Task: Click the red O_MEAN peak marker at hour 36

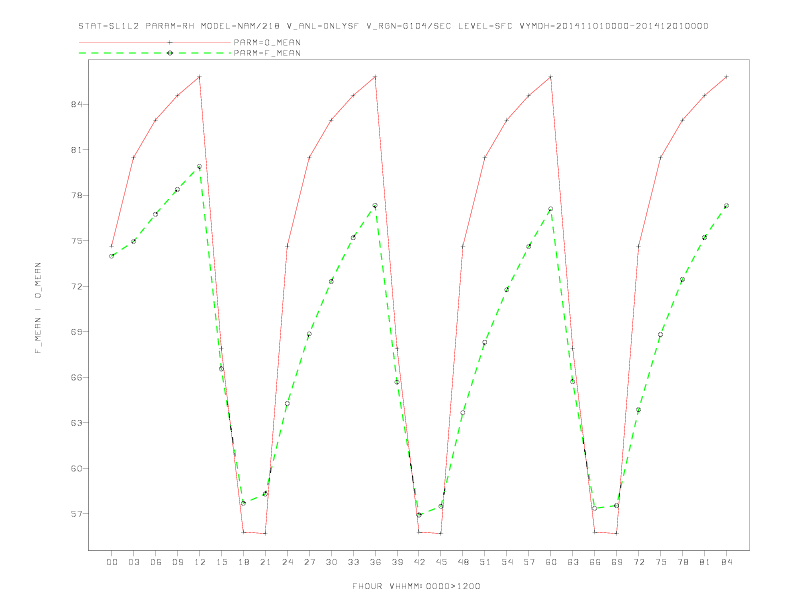Action: [x=375, y=77]
